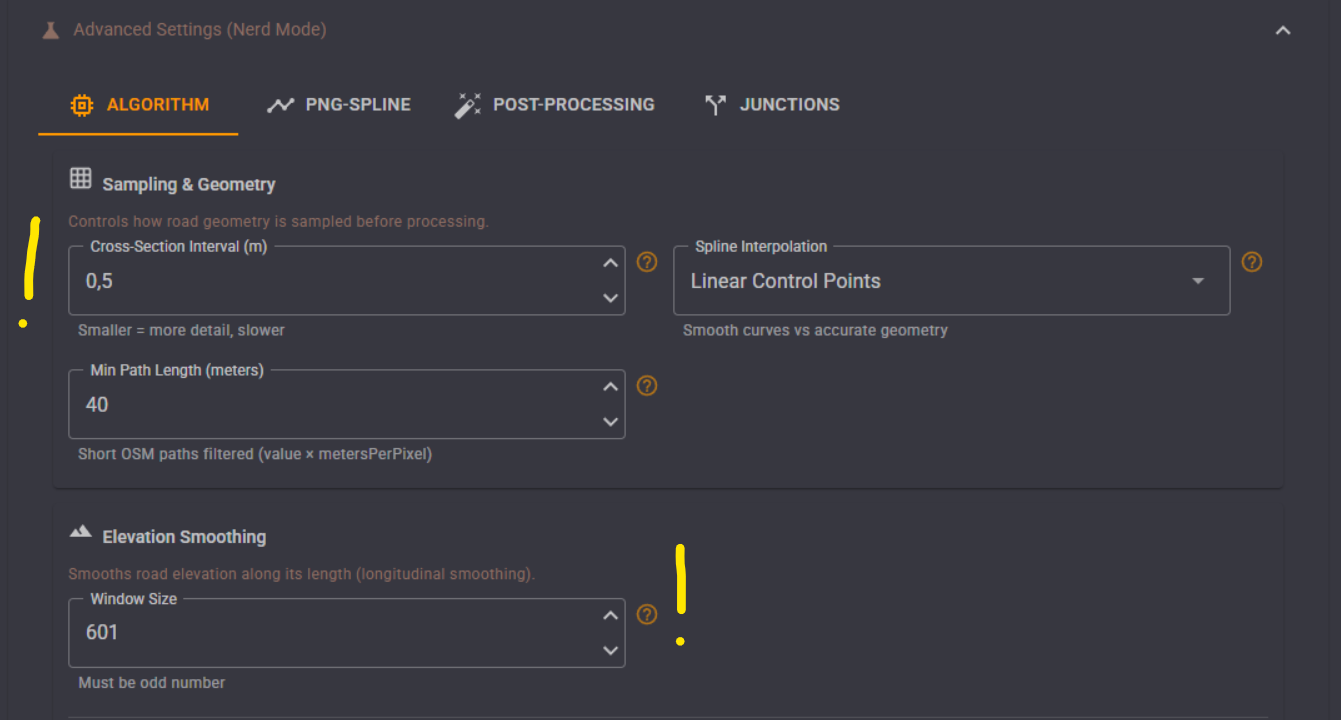Collapse the Advanced Settings panel chevron
Image resolution: width=1341 pixels, height=720 pixels.
pos(1283,31)
